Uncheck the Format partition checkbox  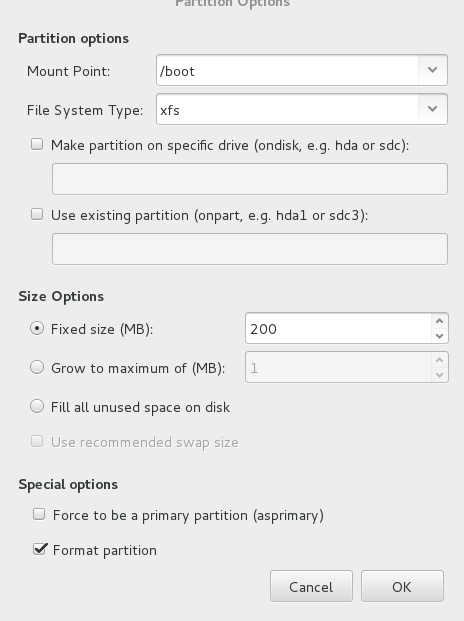[x=39, y=549]
